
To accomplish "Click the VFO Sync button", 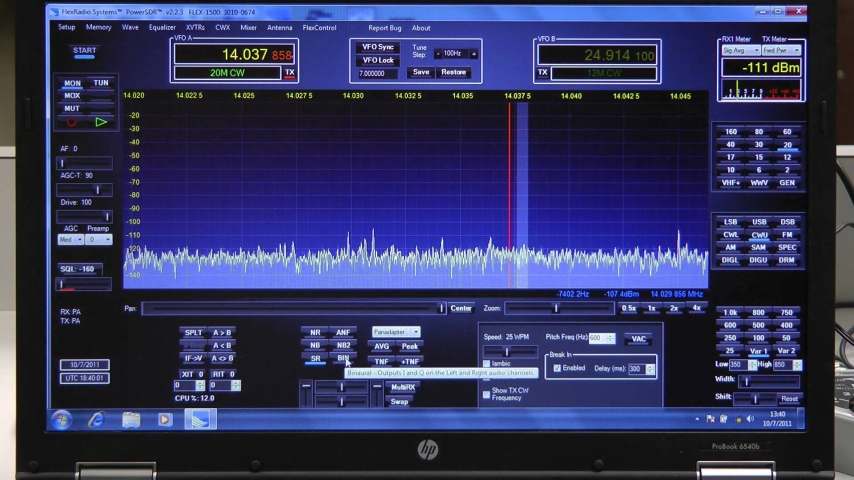I will click(x=377, y=47).
